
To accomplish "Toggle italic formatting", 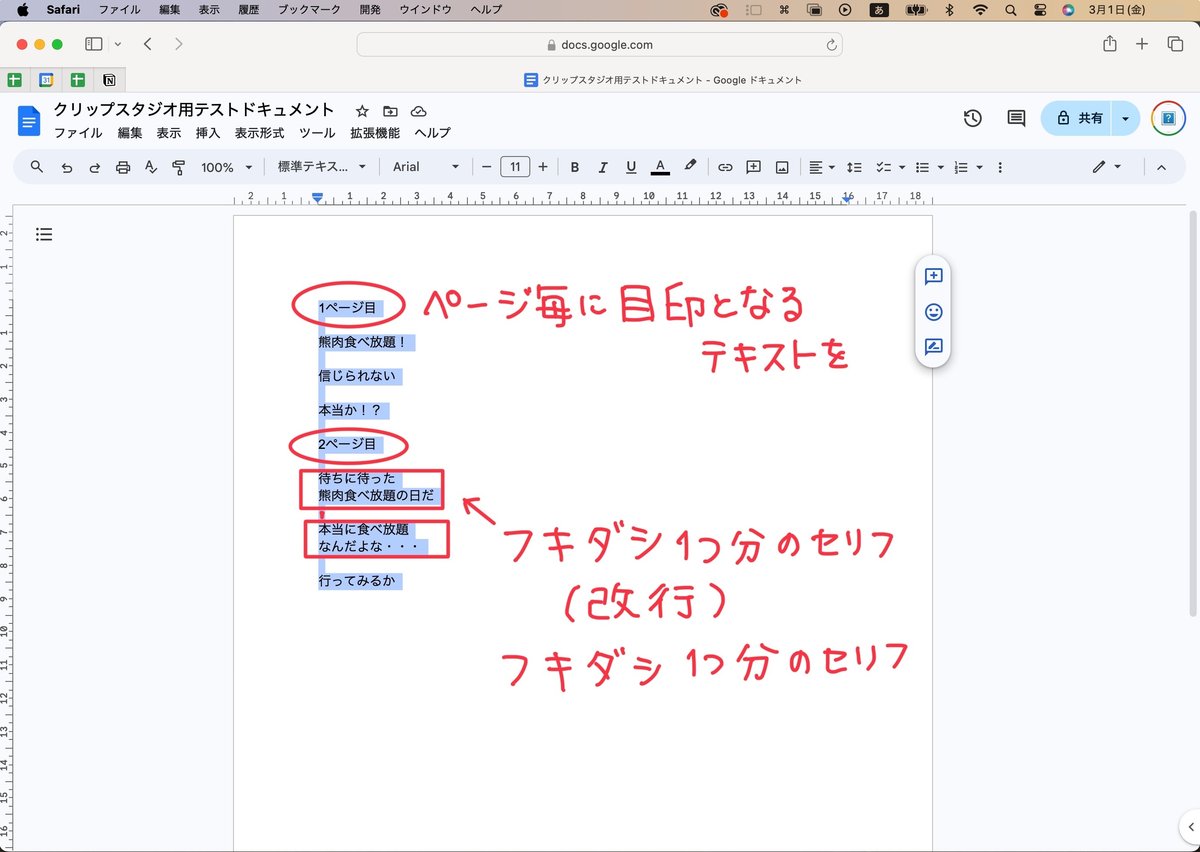I will [x=603, y=166].
